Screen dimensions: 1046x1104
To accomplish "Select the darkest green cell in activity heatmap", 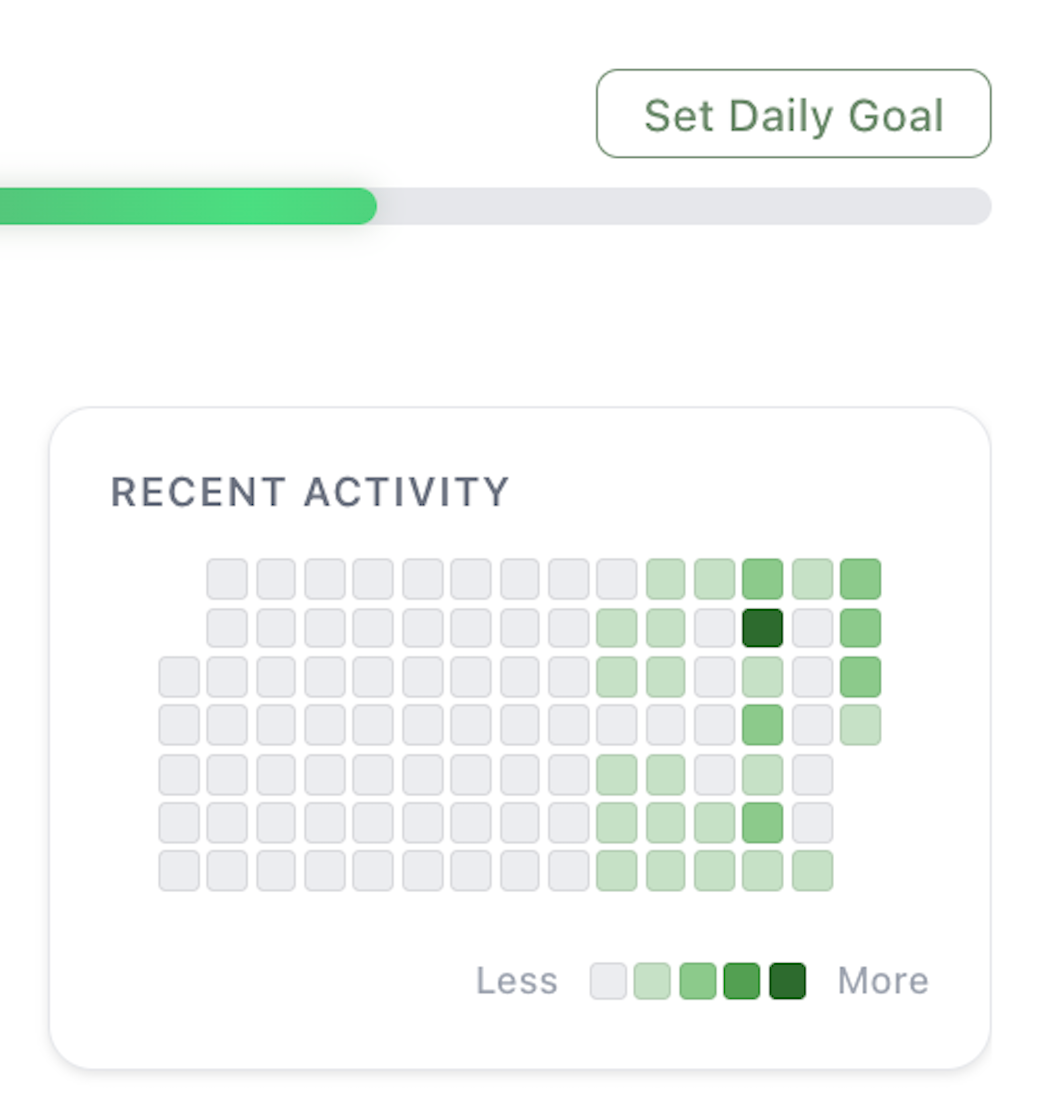I will (x=762, y=628).
